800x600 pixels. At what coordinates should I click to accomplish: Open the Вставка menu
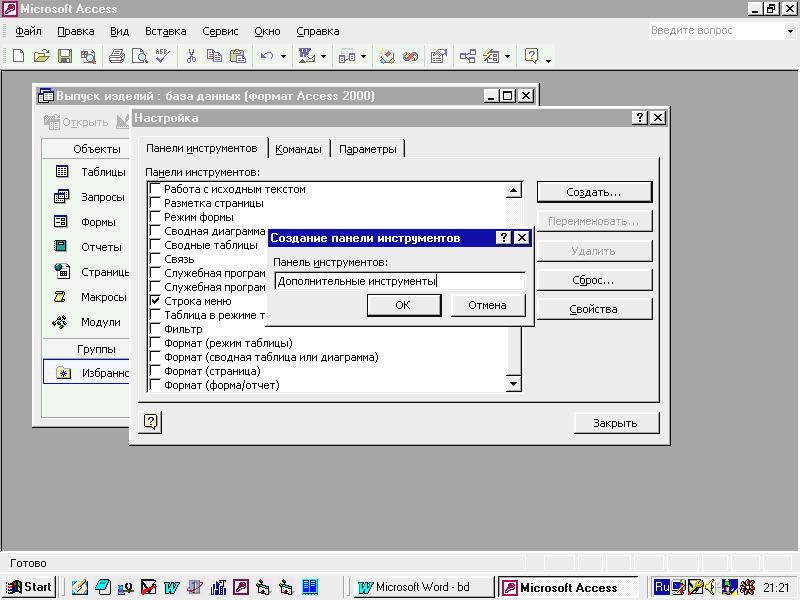[x=165, y=31]
